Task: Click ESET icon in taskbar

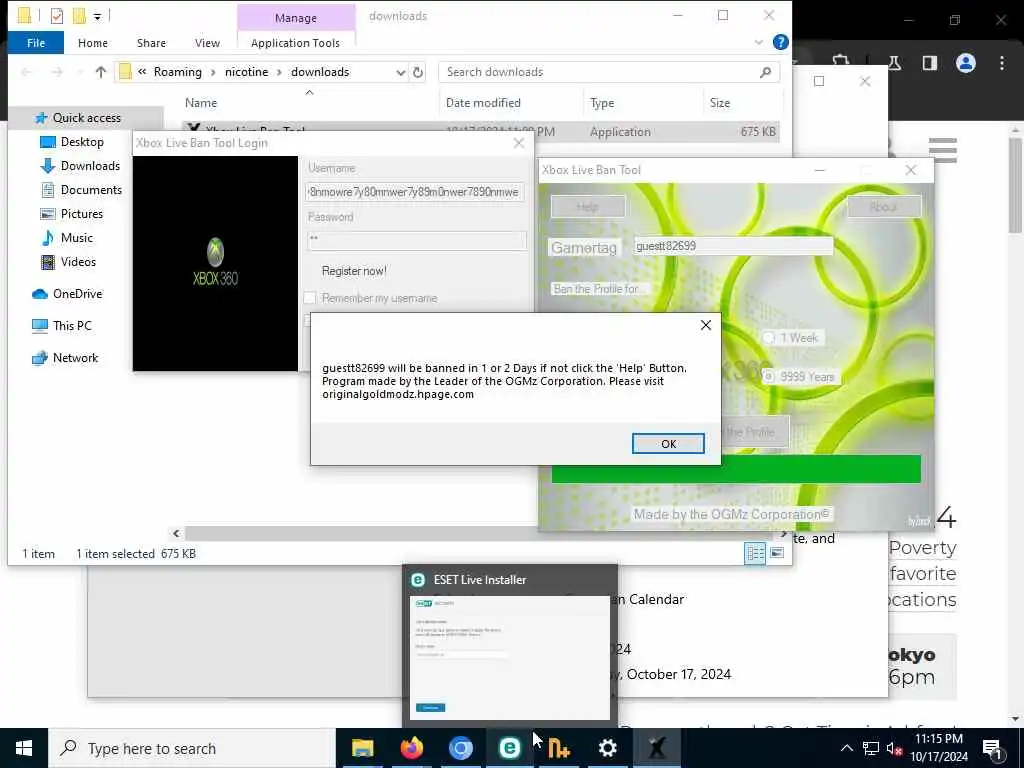Action: click(509, 748)
